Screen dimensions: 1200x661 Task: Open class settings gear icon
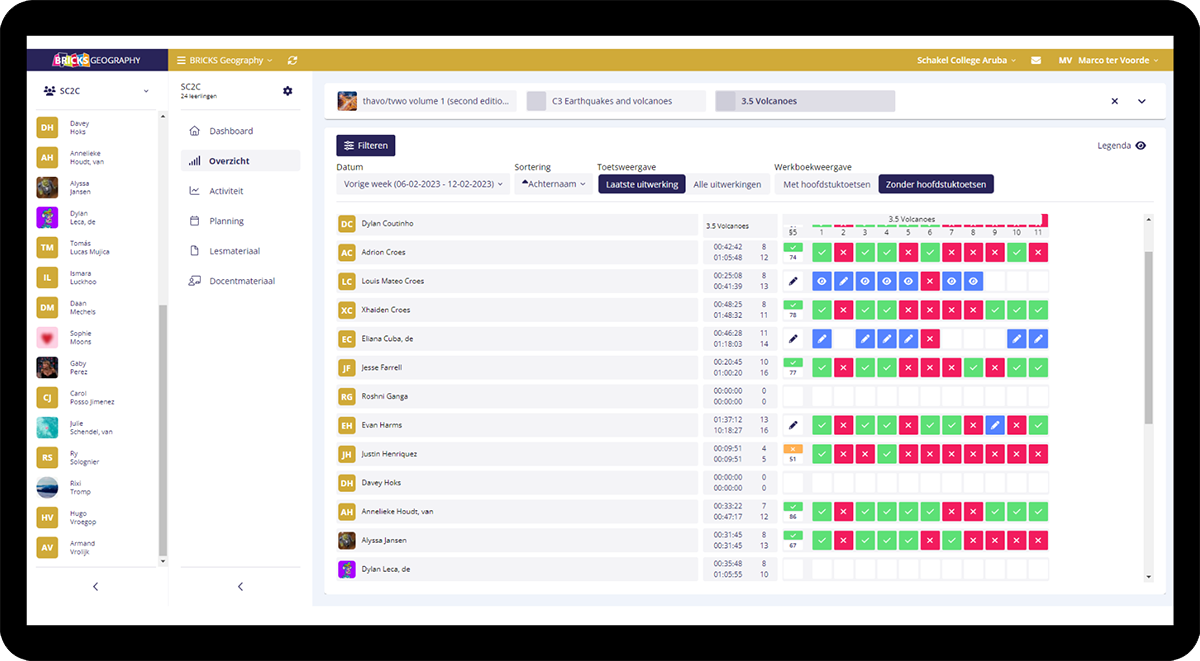pos(288,91)
